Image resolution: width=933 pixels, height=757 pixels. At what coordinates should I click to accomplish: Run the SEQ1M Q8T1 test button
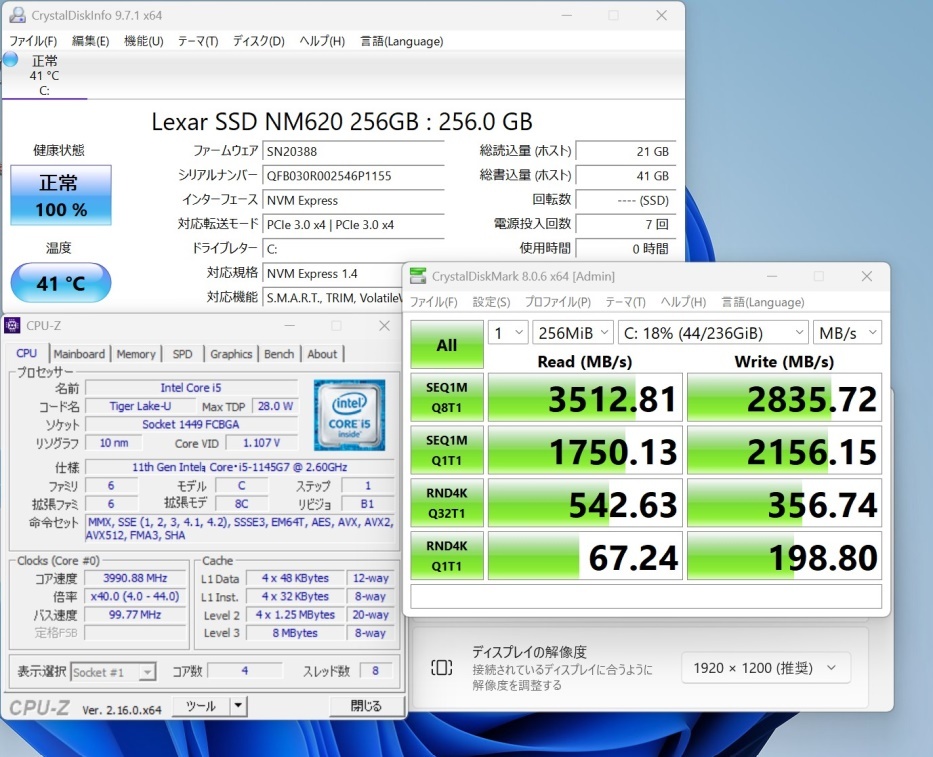[446, 399]
